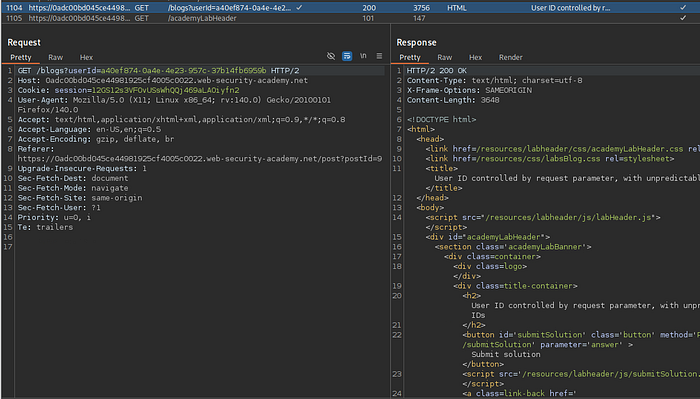Click the status code 101 in row 1105

368,18
